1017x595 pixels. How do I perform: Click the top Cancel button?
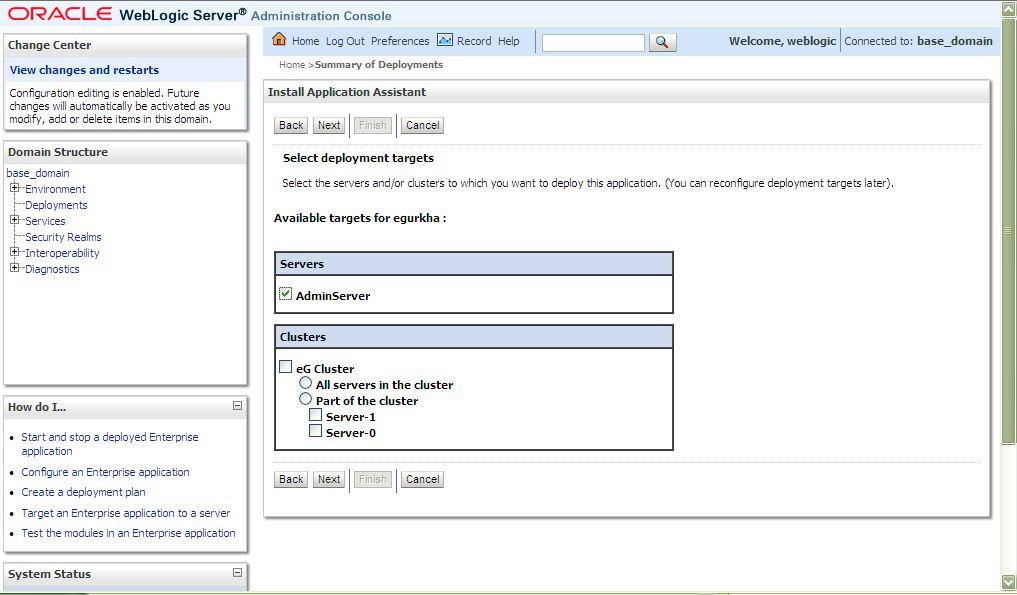(x=422, y=125)
